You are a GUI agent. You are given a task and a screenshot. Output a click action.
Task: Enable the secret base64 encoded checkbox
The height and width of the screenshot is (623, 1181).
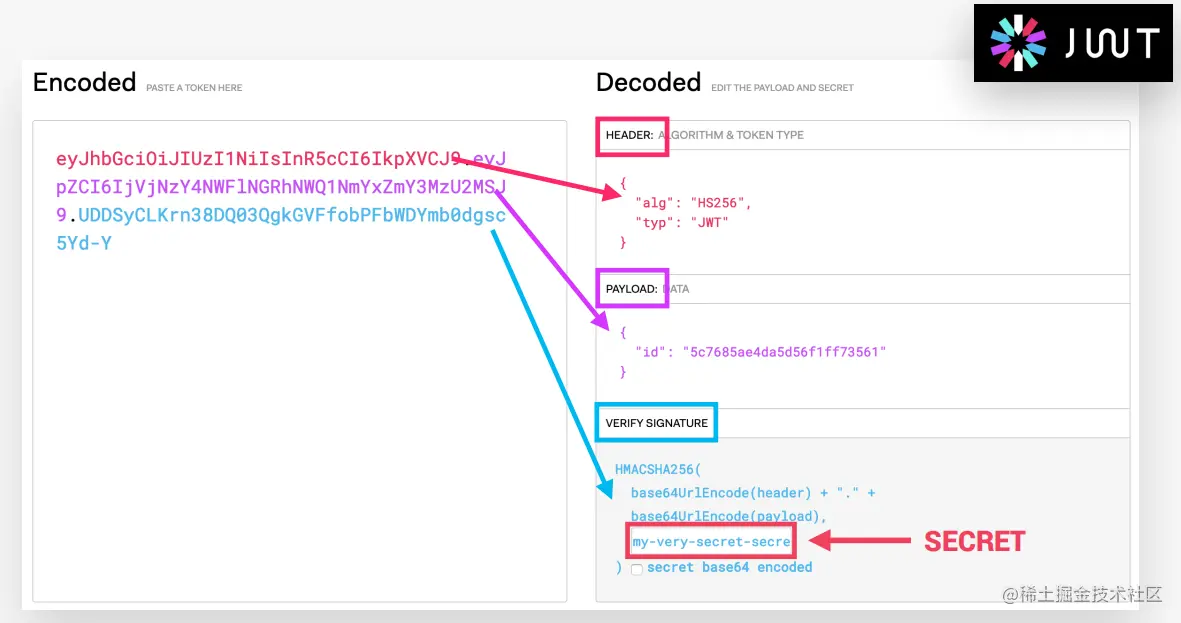[637, 569]
